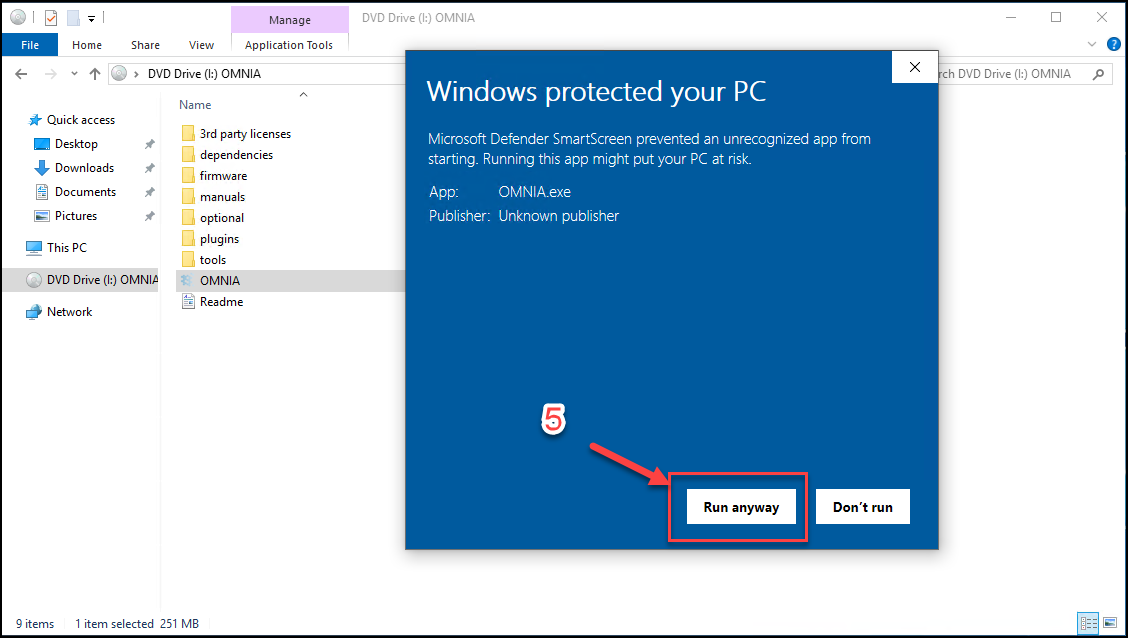Click the address bar path DVD Drive (I:) OMNIA
Screen dimensions: 1128x638
(x=204, y=73)
